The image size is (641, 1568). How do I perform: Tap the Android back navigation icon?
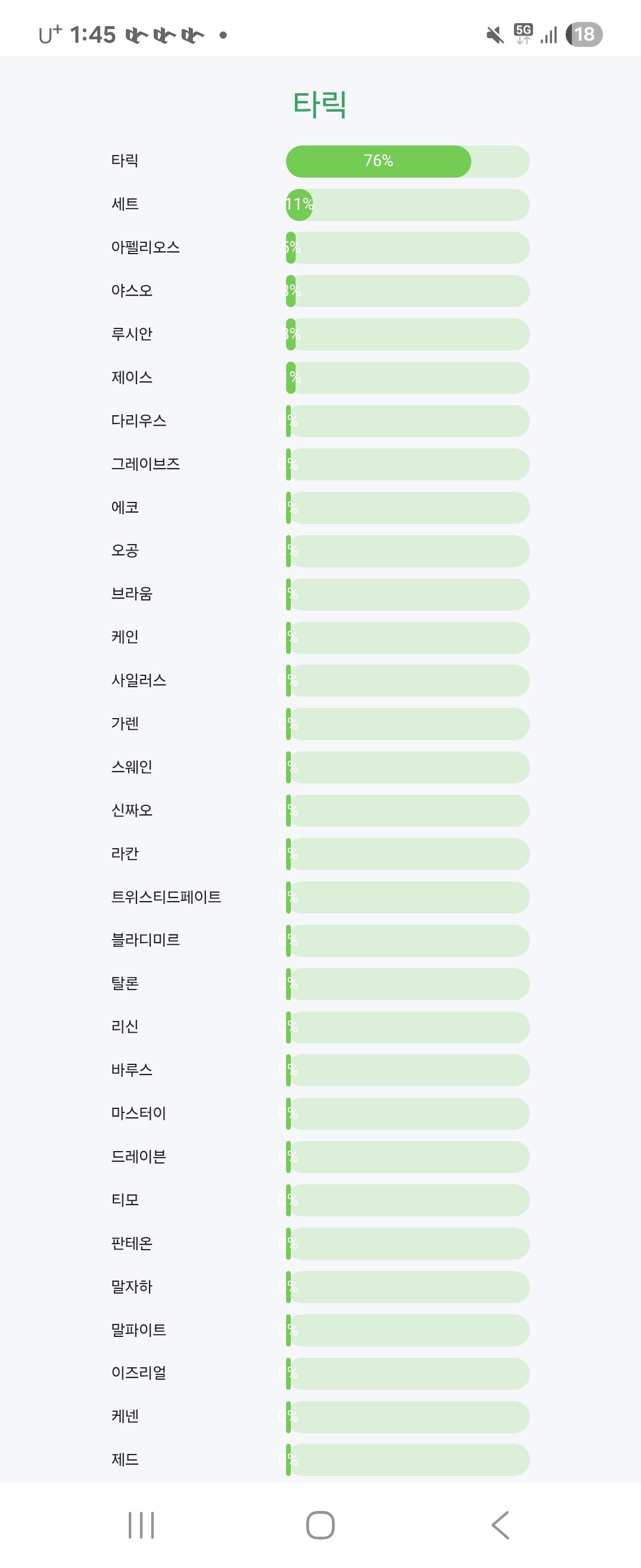coord(500,1525)
